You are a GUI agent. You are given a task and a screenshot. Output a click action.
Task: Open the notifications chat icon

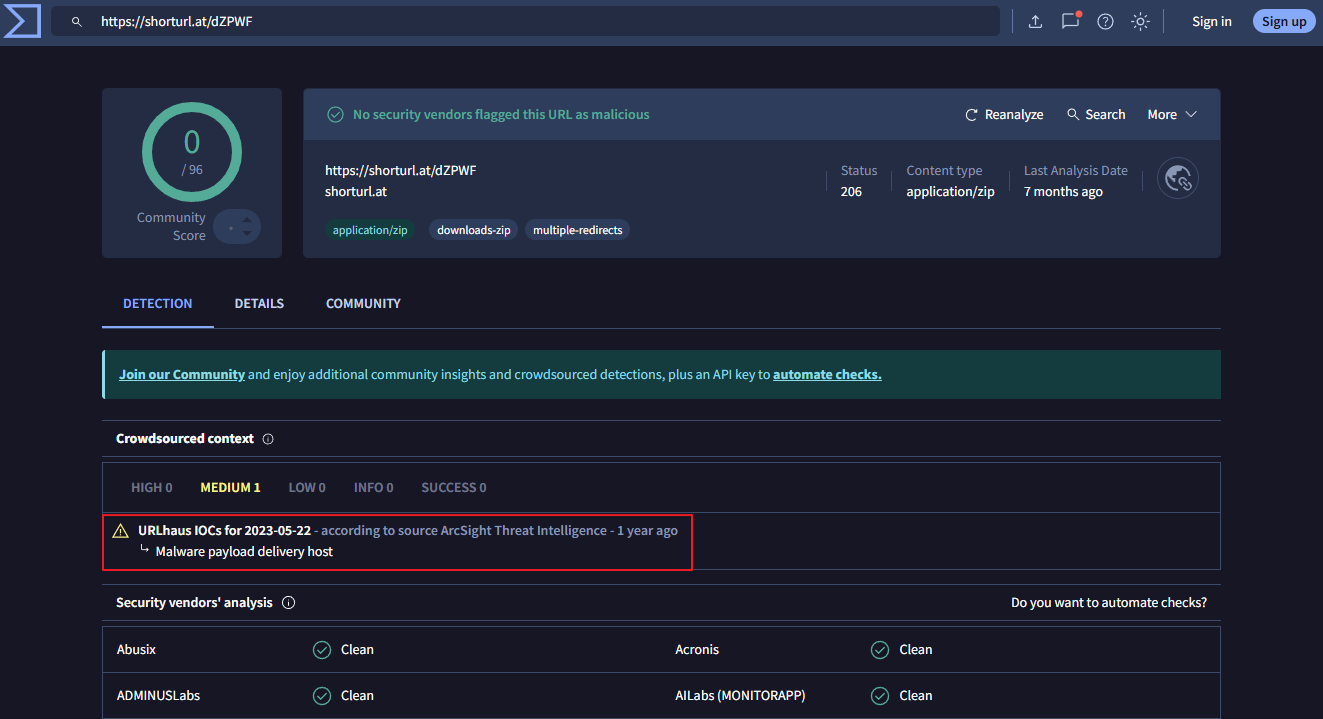(1070, 21)
